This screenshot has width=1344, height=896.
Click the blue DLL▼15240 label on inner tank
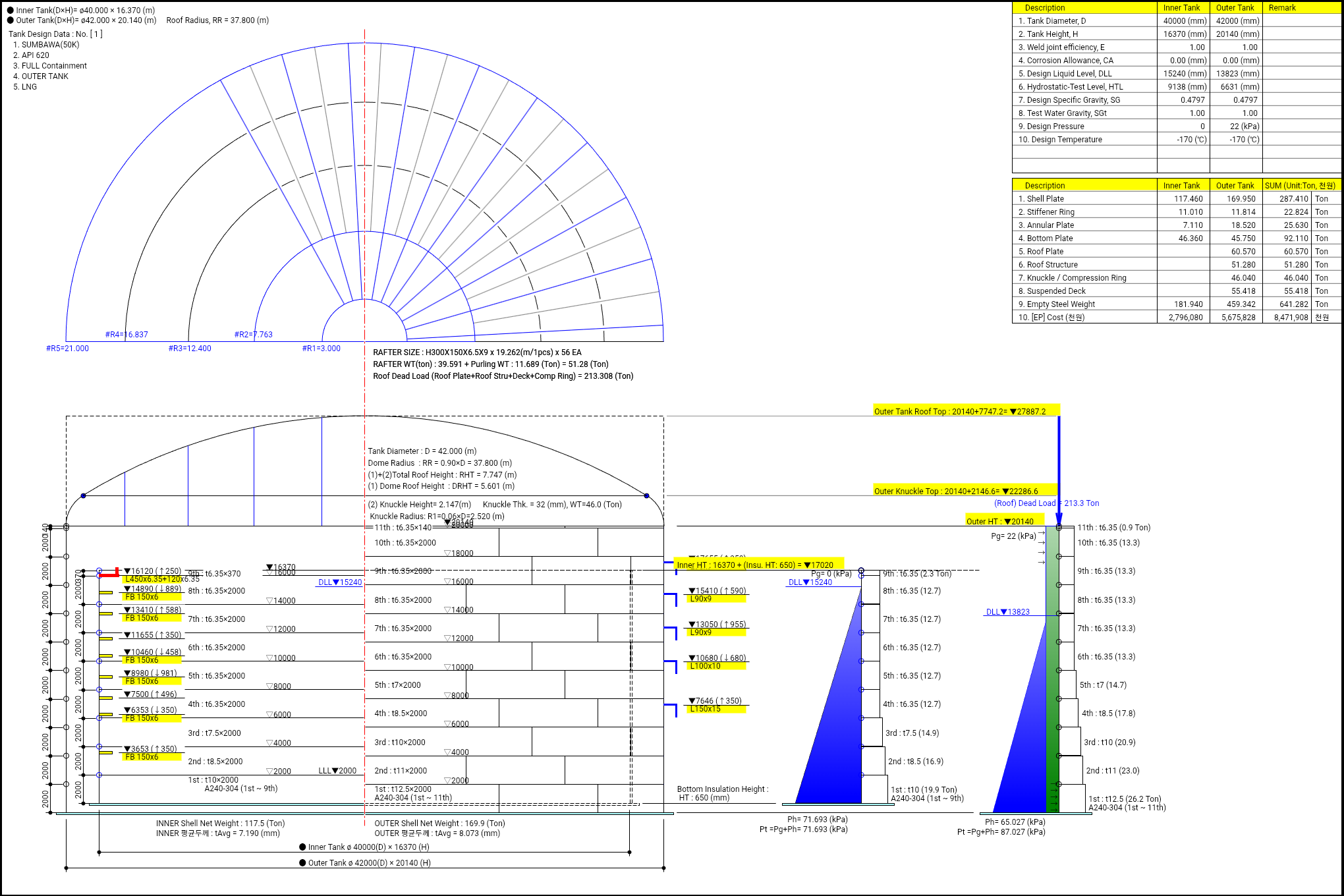click(x=340, y=582)
